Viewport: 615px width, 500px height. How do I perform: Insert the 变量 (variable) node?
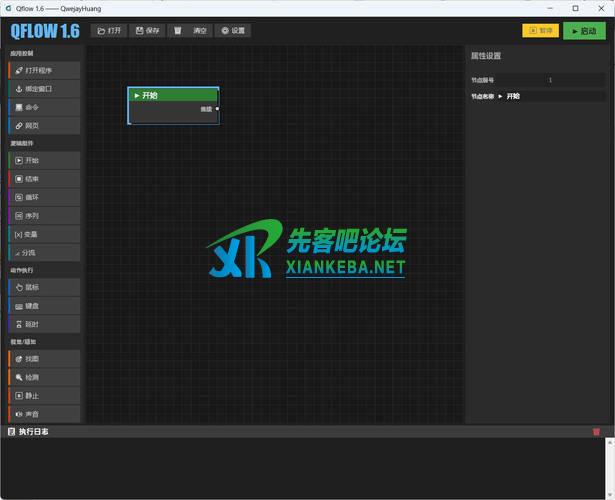[44, 233]
